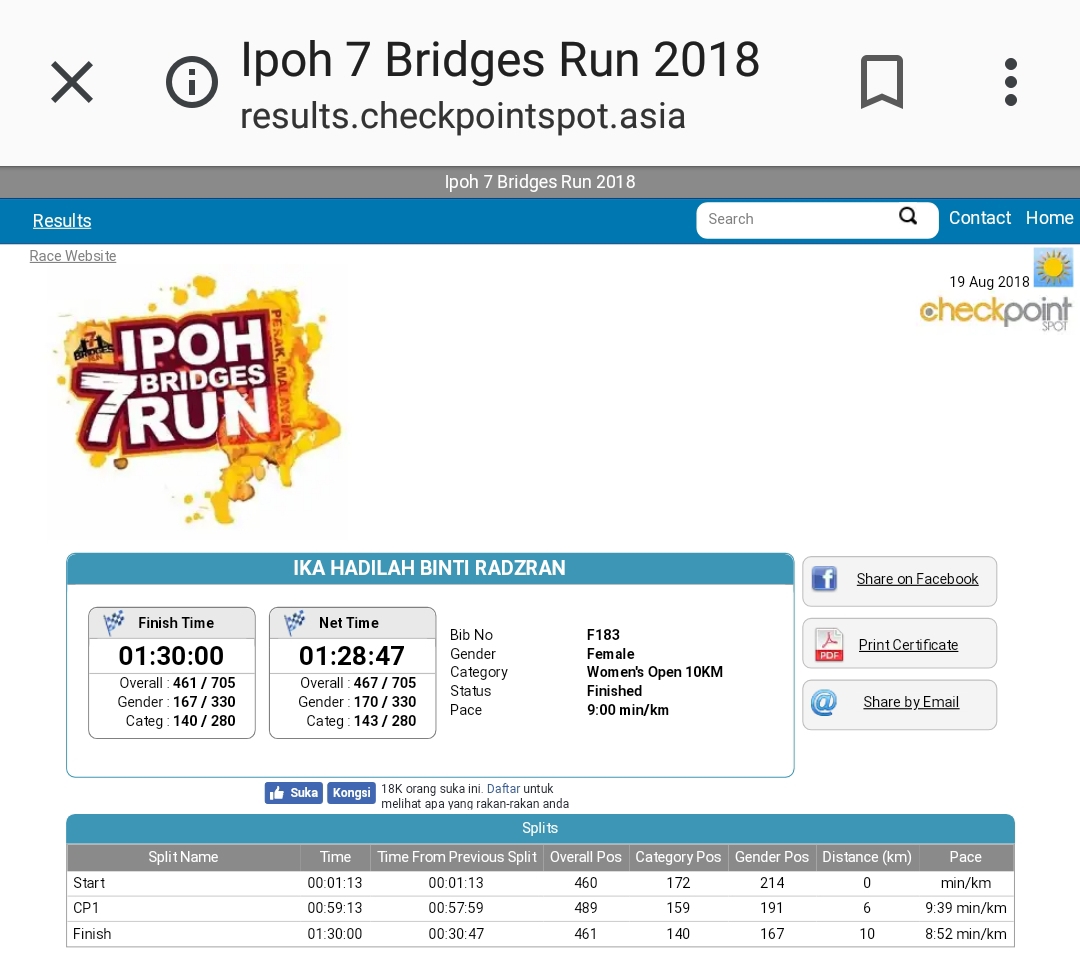
Task: Close the browser tab with X icon
Action: point(72,82)
